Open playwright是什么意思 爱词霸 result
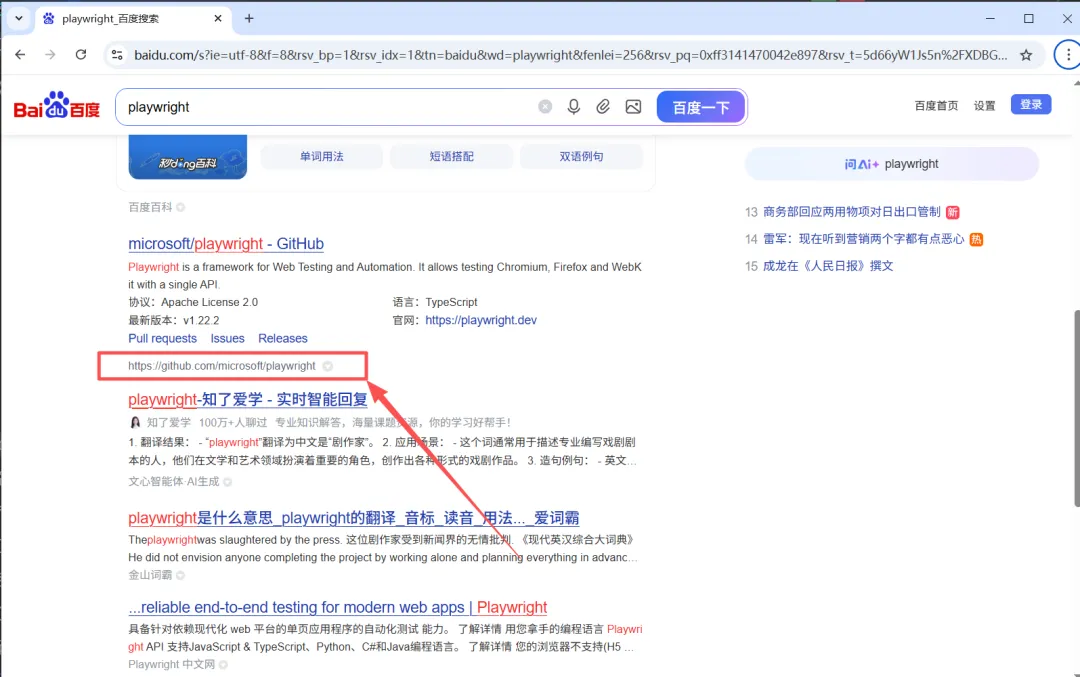The width and height of the screenshot is (1080, 677). point(353,518)
